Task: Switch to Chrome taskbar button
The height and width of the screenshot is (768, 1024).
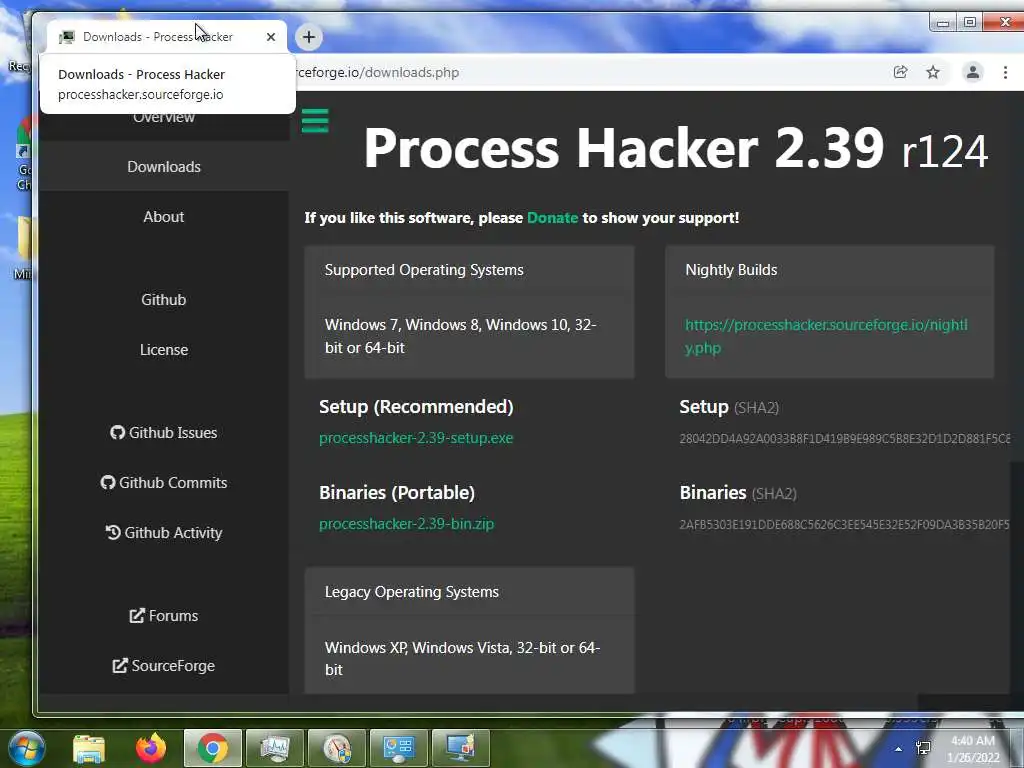Action: tap(213, 748)
